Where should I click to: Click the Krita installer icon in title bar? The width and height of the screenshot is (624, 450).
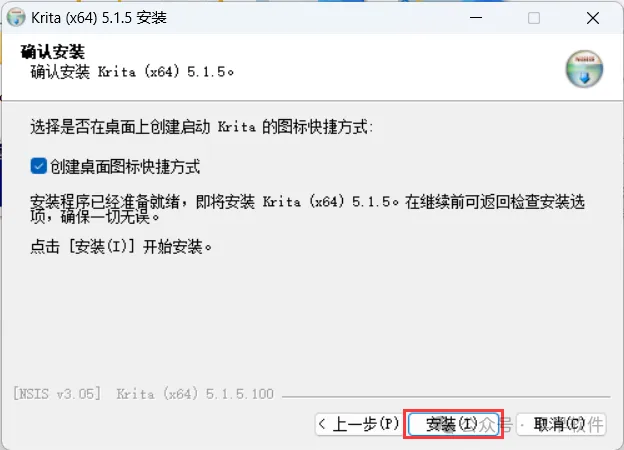[16, 18]
